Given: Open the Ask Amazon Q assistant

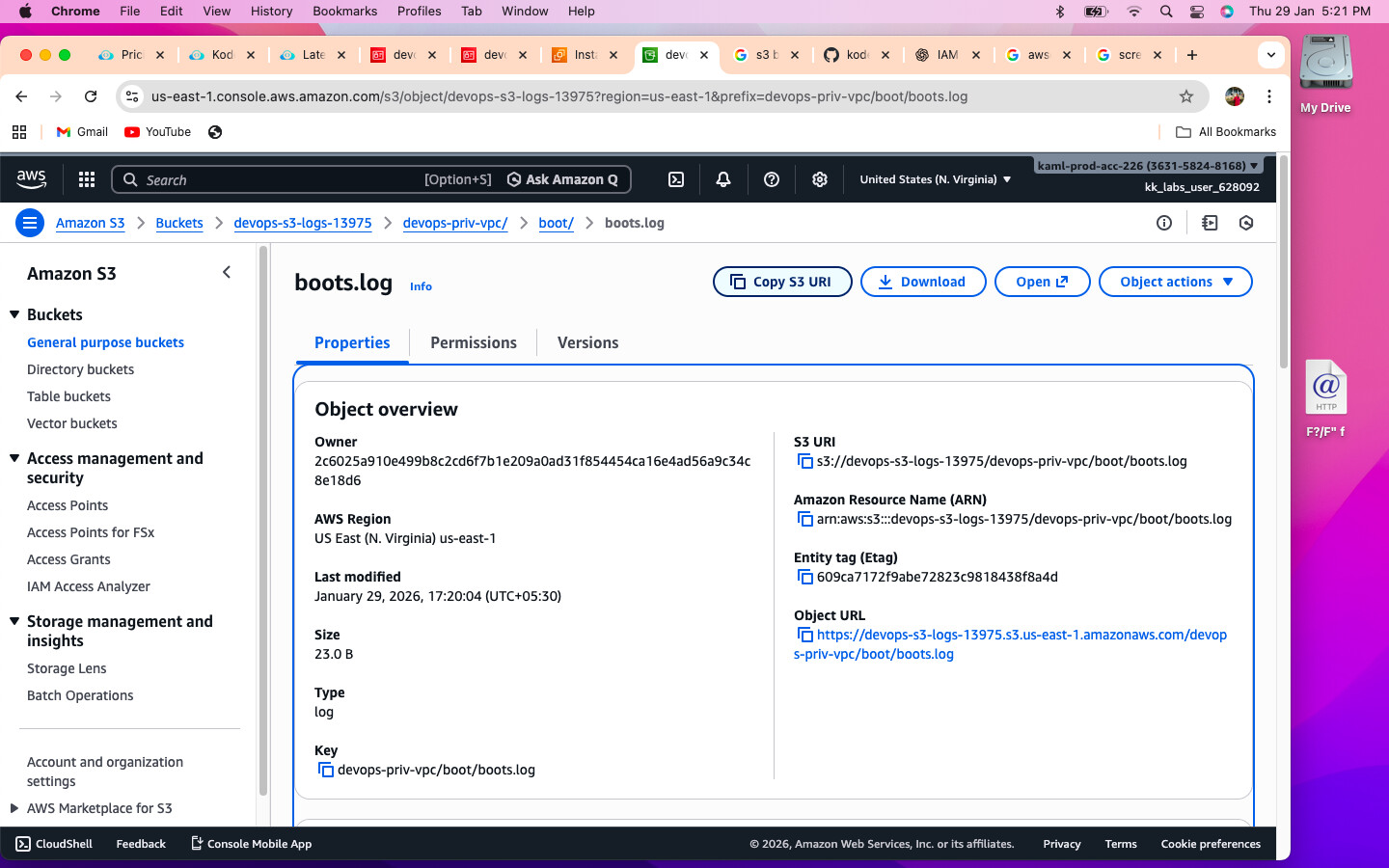Looking at the screenshot, I should tap(563, 179).
